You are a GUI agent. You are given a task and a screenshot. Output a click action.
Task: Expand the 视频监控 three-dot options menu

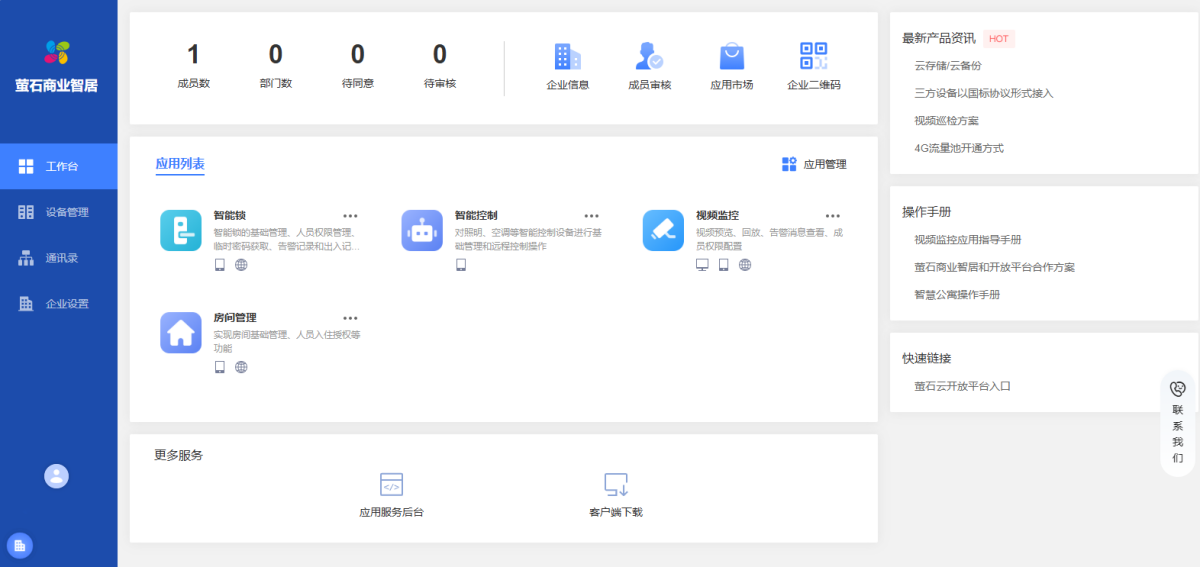tap(832, 216)
